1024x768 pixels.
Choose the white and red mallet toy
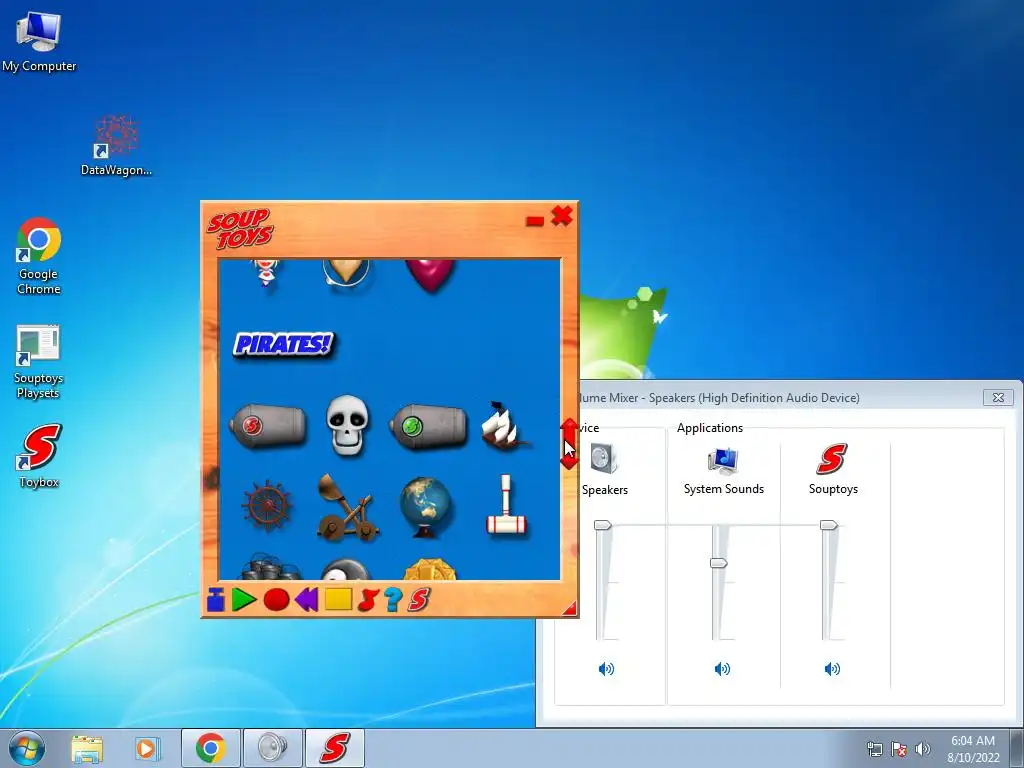(506, 505)
